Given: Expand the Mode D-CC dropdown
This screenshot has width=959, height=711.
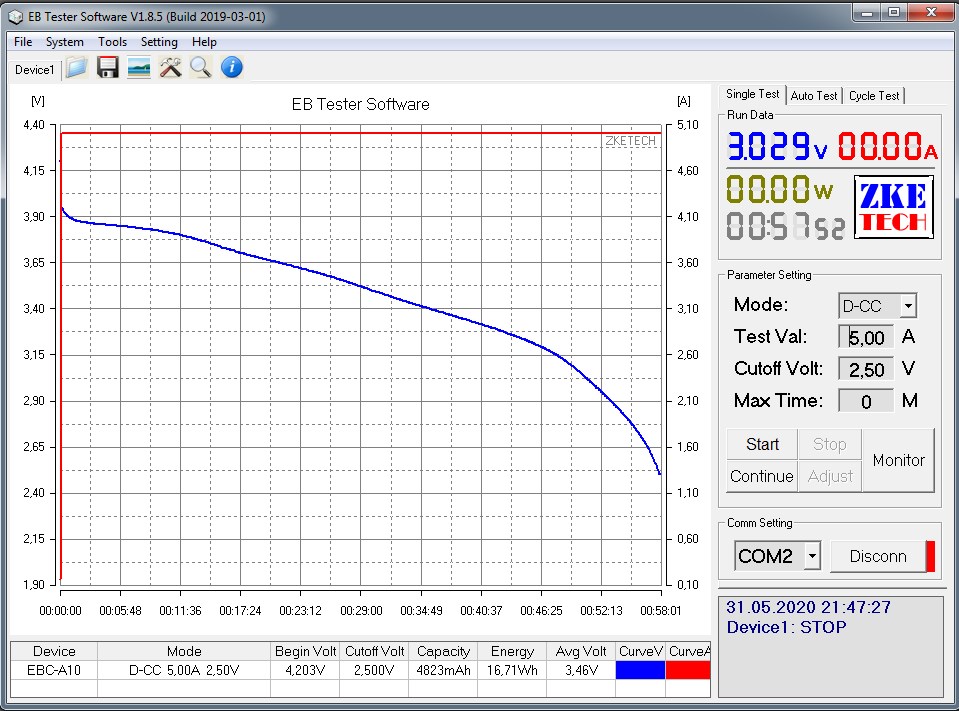Looking at the screenshot, I should [x=907, y=306].
